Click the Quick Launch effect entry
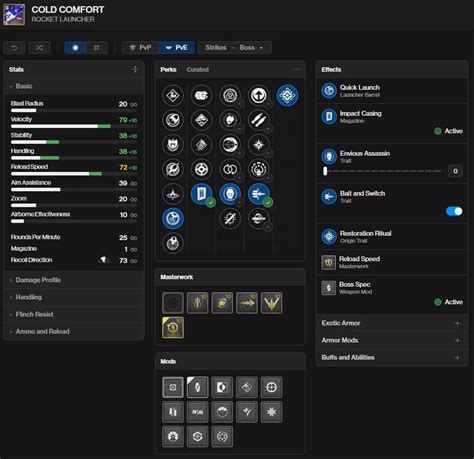The image size is (474, 459). pyautogui.click(x=392, y=91)
